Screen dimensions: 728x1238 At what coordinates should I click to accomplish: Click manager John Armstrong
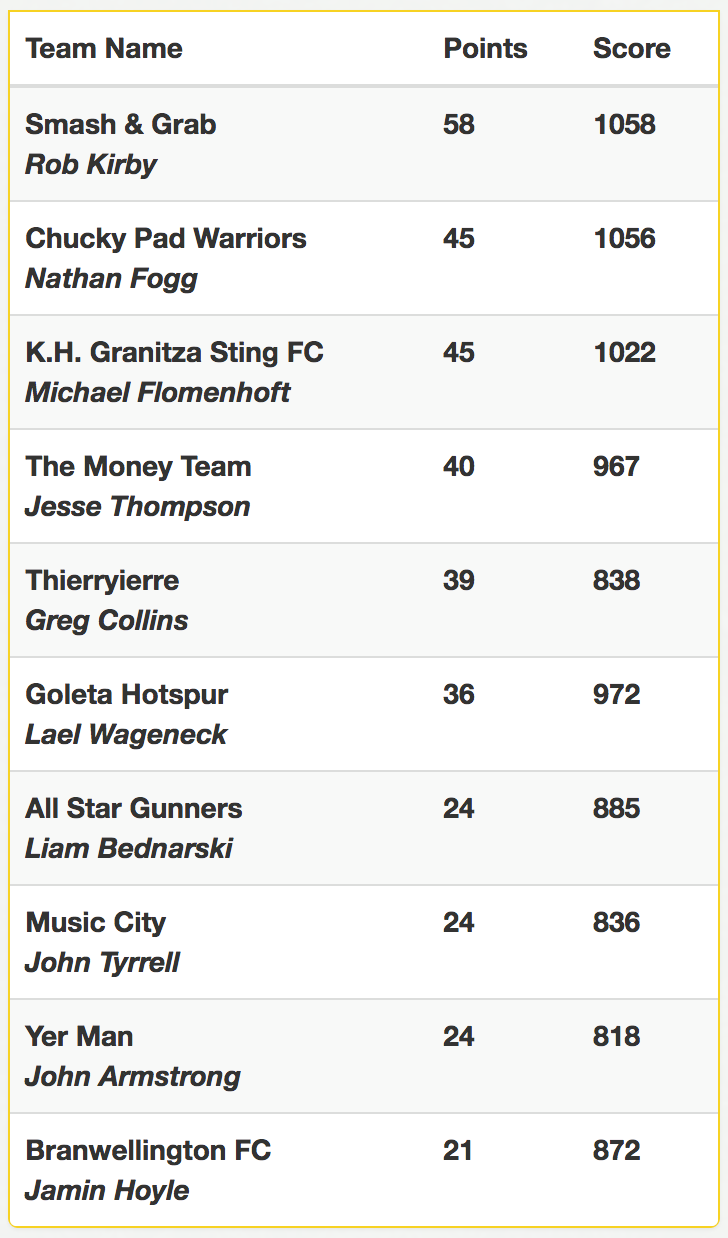133,1076
